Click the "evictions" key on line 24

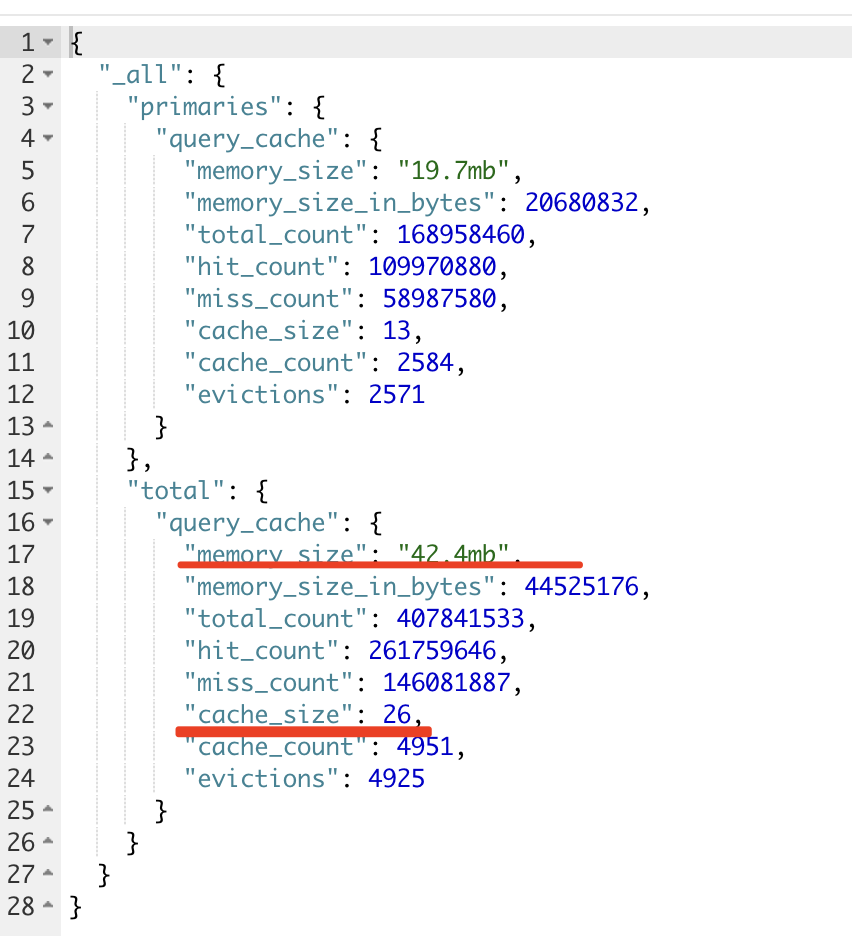click(260, 778)
